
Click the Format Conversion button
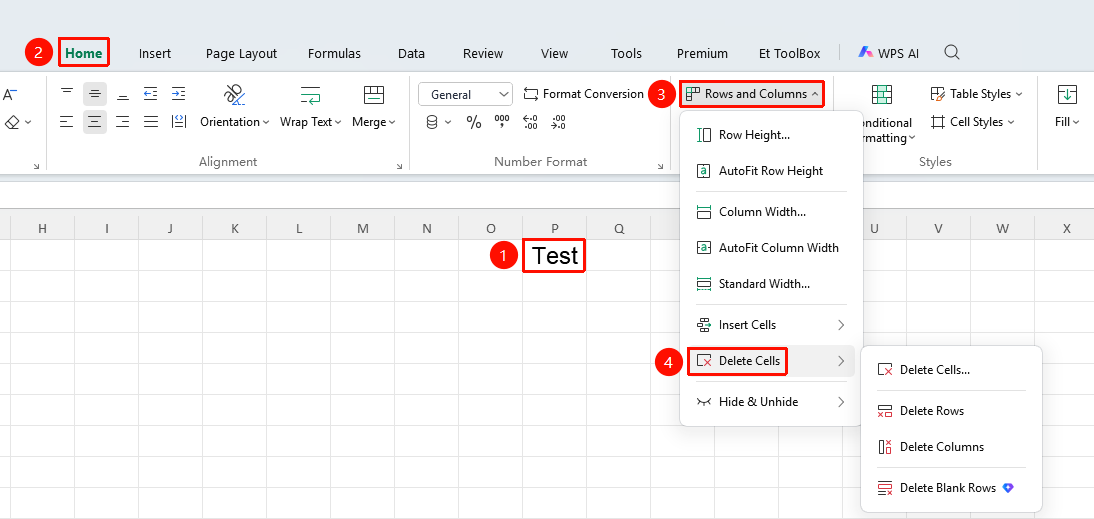tap(584, 93)
